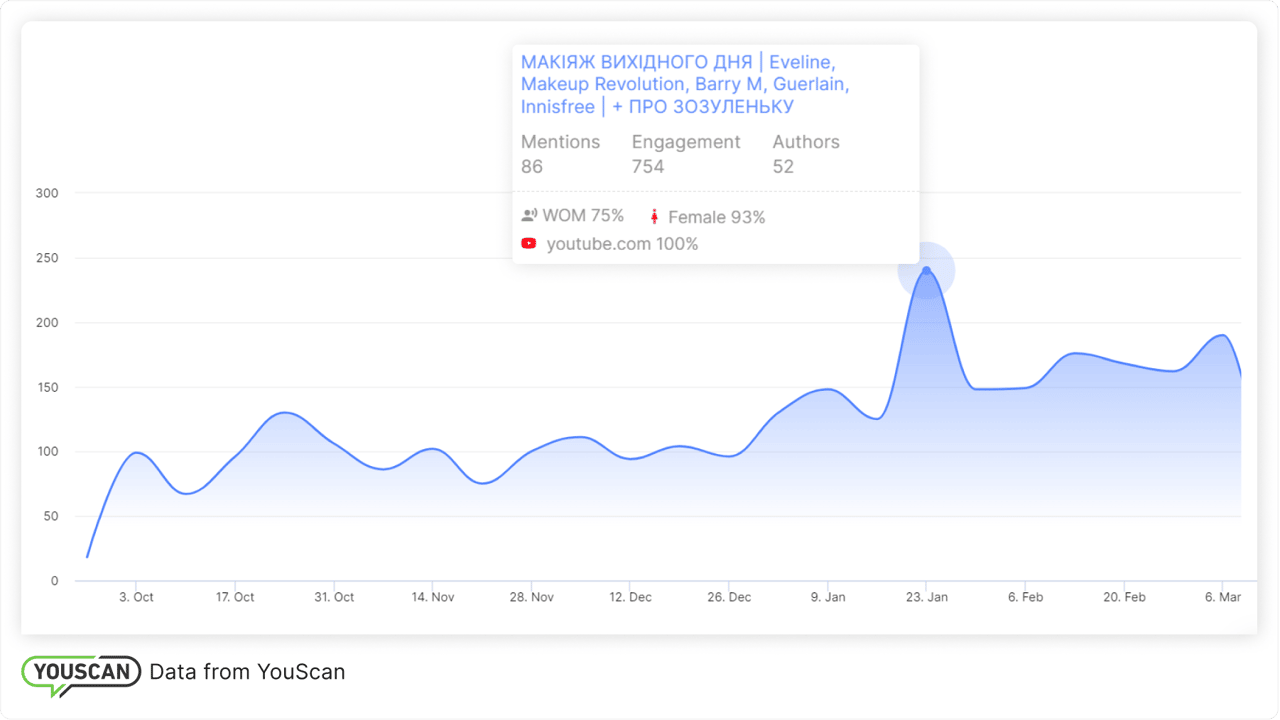Click the 150 gridline label on the y-axis

[x=49, y=387]
